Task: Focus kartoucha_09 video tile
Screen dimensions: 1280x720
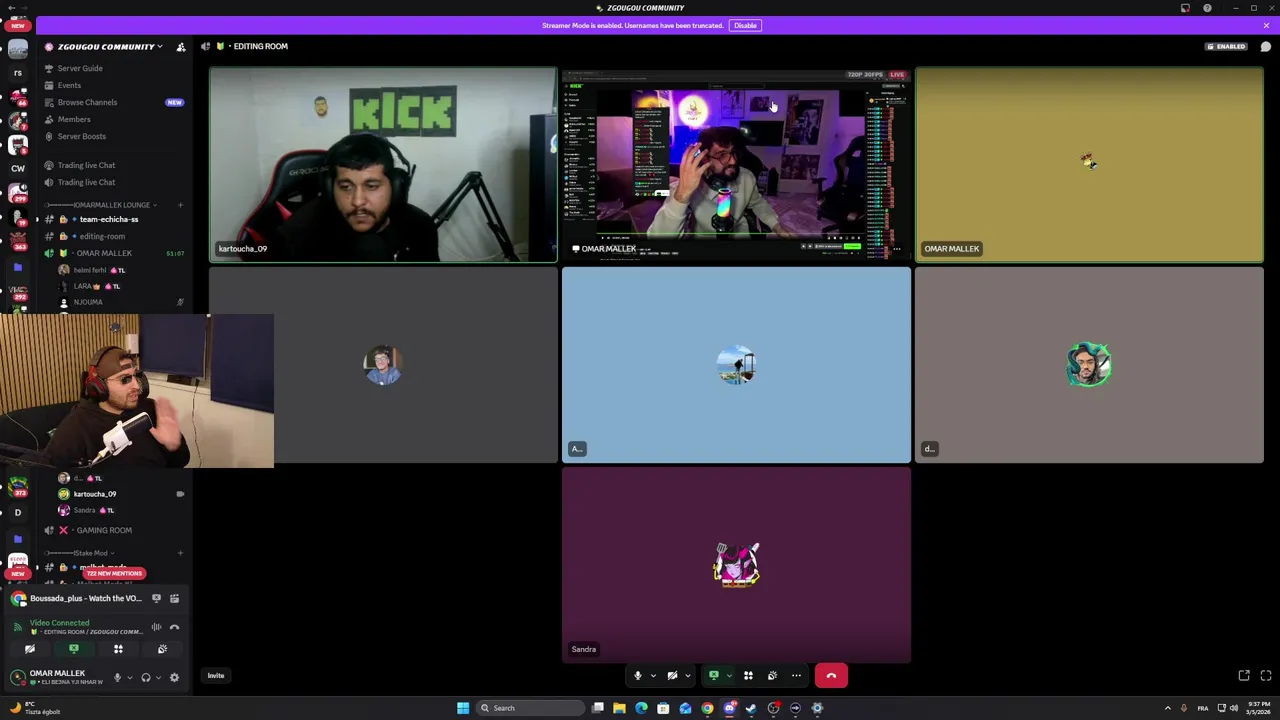Action: pyautogui.click(x=383, y=165)
